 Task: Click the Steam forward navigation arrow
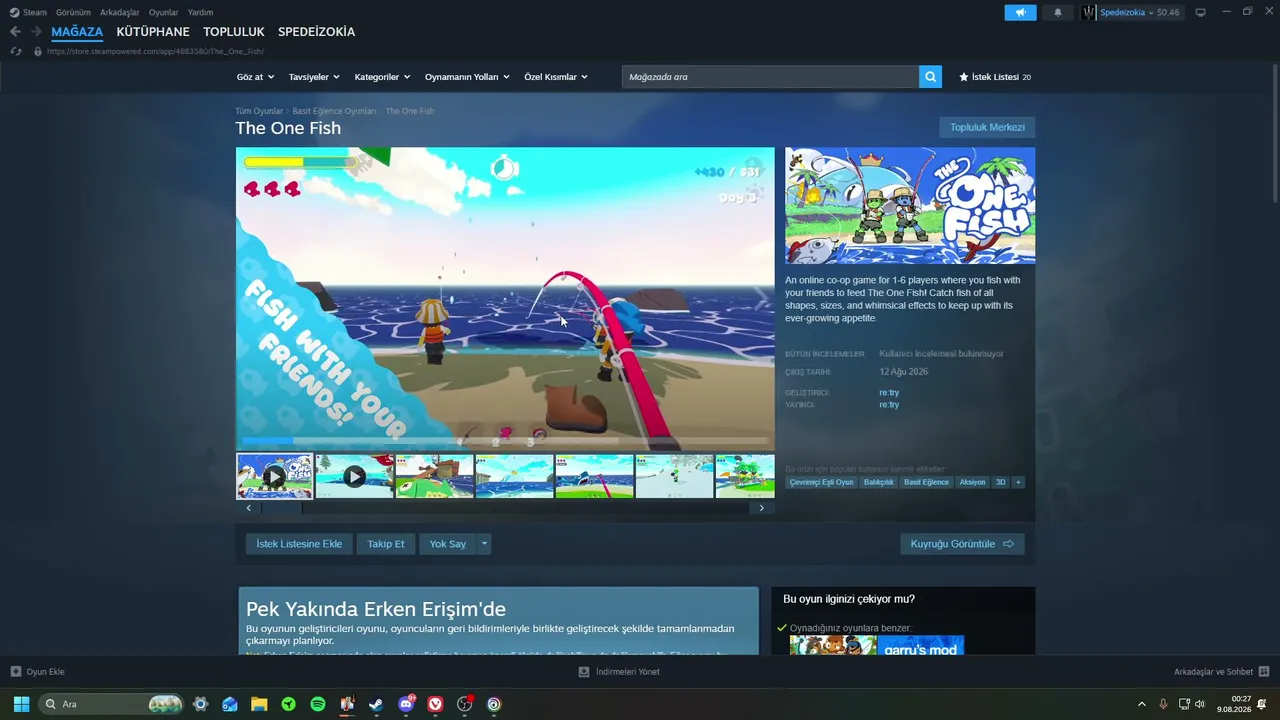[x=36, y=32]
